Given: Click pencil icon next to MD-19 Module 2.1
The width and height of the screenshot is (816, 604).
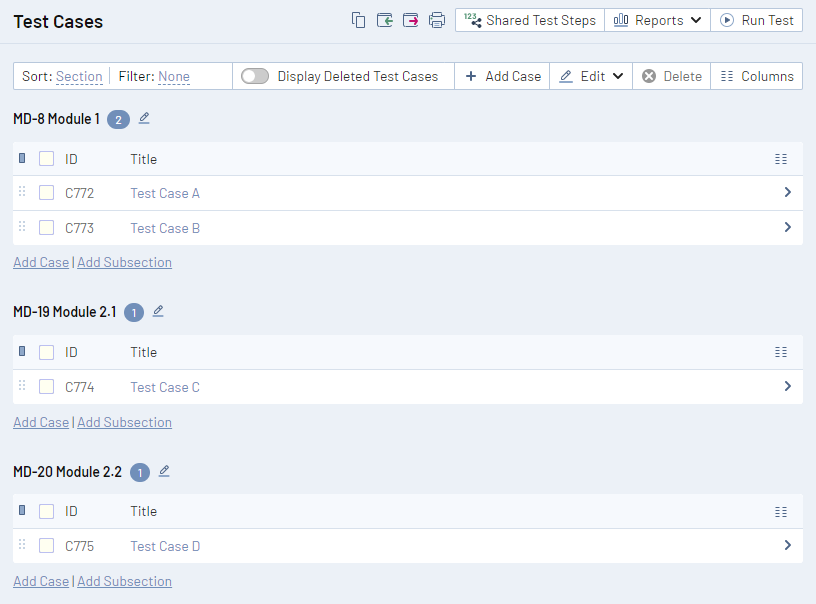Looking at the screenshot, I should tap(158, 311).
